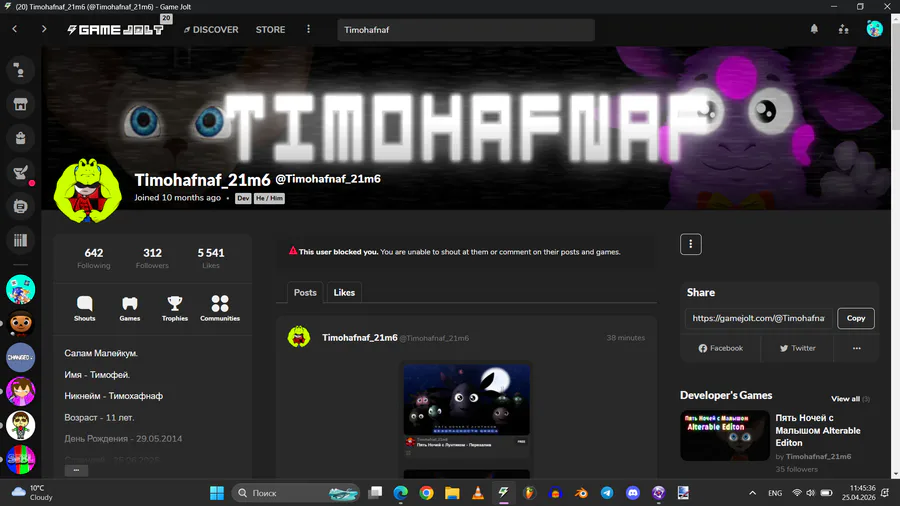This screenshot has width=900, height=506.
Task: Show hidden system tray icons
Action: click(752, 493)
